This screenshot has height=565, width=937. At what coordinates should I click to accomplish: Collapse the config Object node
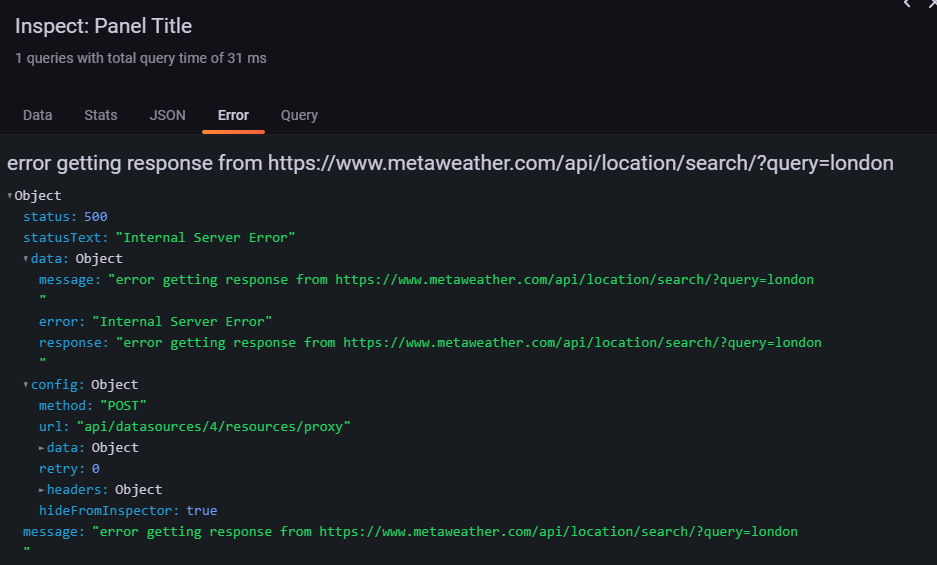coord(26,384)
